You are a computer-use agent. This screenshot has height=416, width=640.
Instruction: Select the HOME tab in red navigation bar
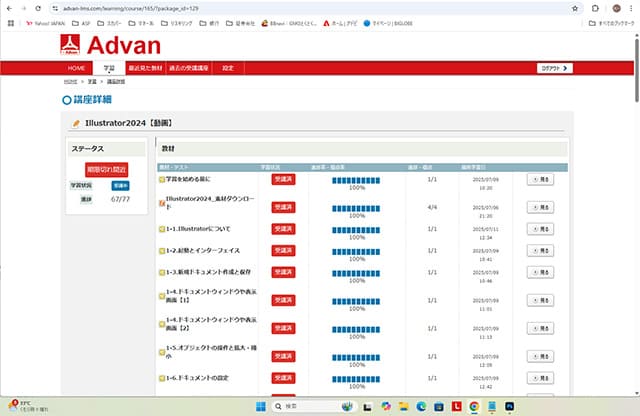pos(77,68)
